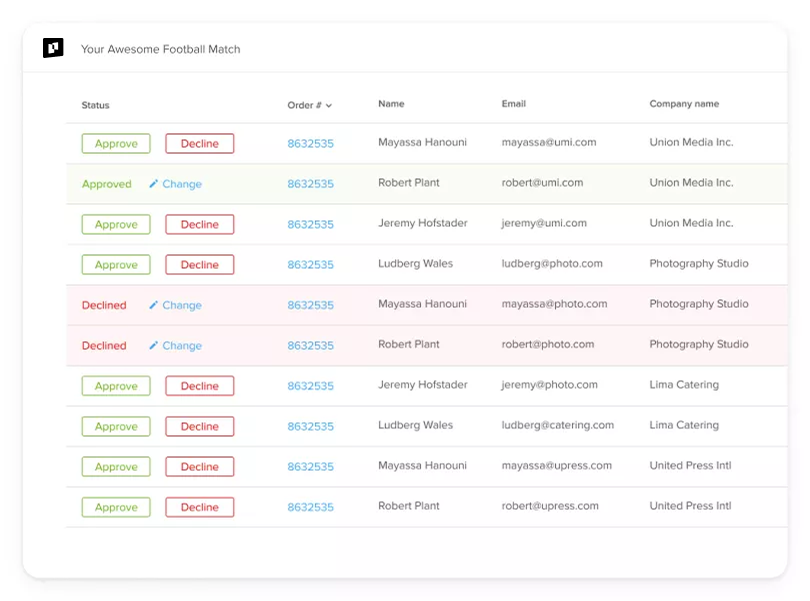This screenshot has width=810, height=601.
Task: Approve the order for ludberg@photo.com
Action: pos(116,265)
